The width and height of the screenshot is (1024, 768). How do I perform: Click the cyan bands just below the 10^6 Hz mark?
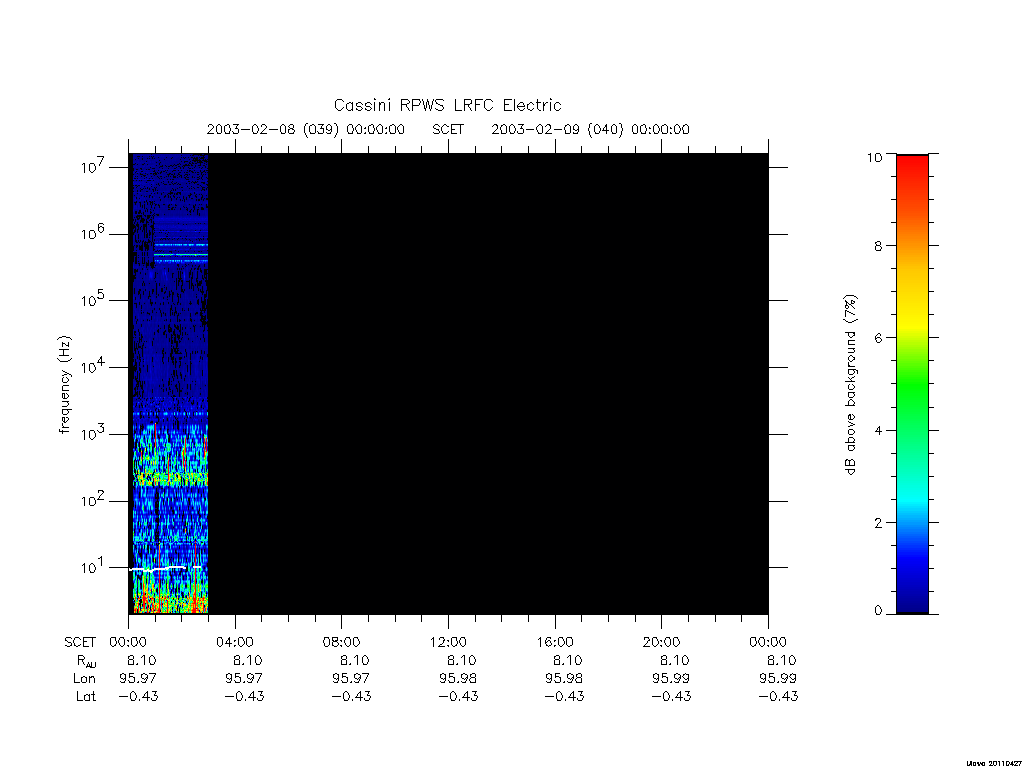point(181,253)
